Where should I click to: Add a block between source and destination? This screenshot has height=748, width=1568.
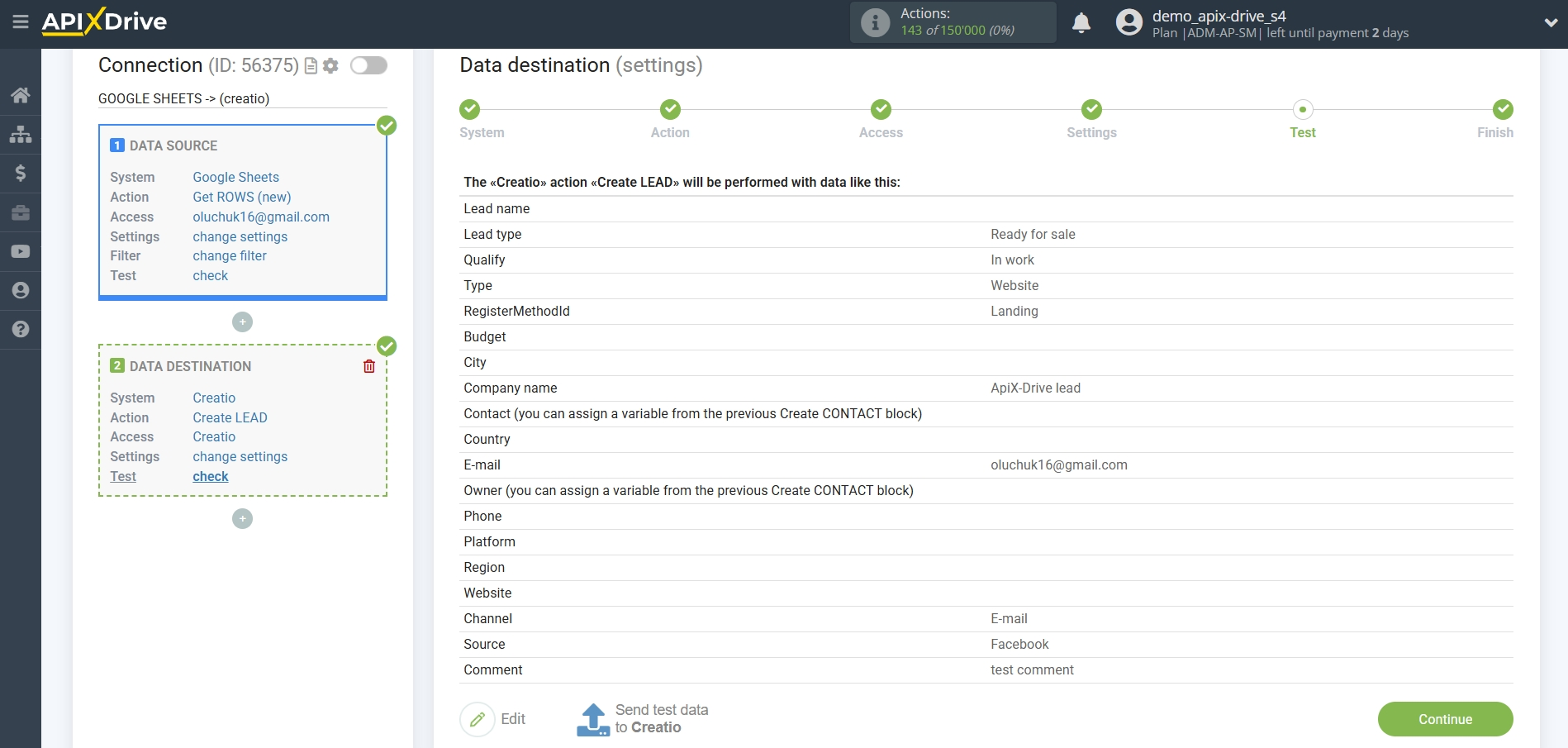pyautogui.click(x=242, y=322)
